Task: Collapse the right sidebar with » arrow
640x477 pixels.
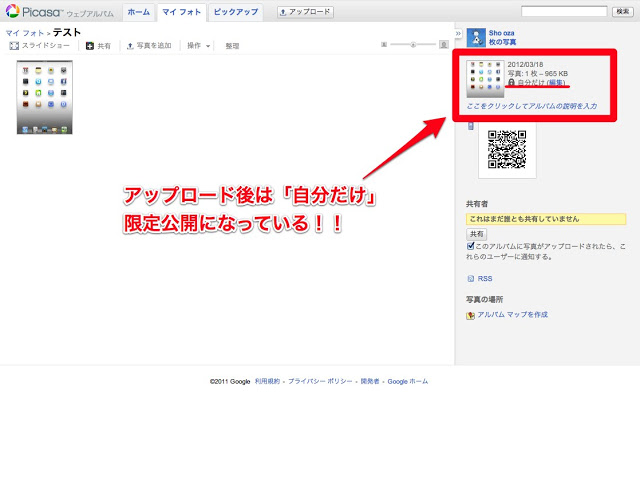Action: click(x=459, y=33)
